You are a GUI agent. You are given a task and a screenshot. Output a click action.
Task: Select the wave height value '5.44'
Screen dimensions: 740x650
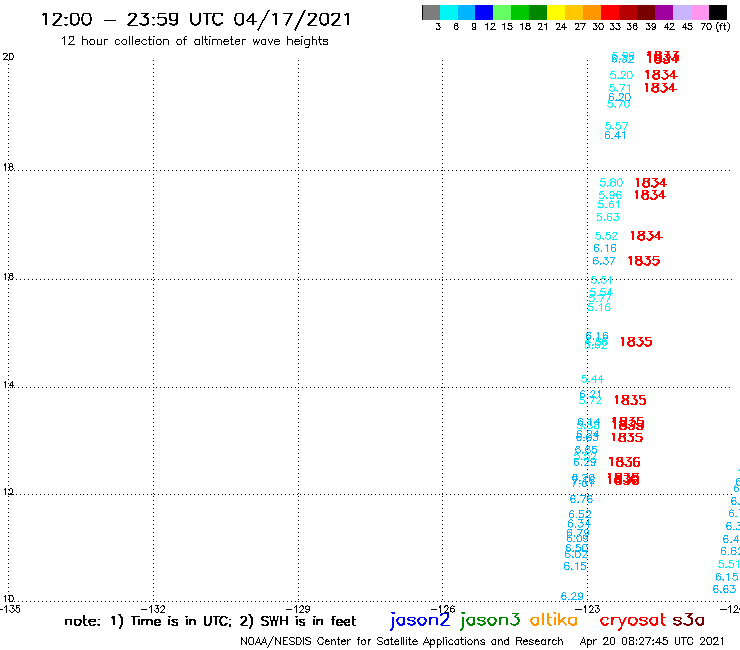592,379
